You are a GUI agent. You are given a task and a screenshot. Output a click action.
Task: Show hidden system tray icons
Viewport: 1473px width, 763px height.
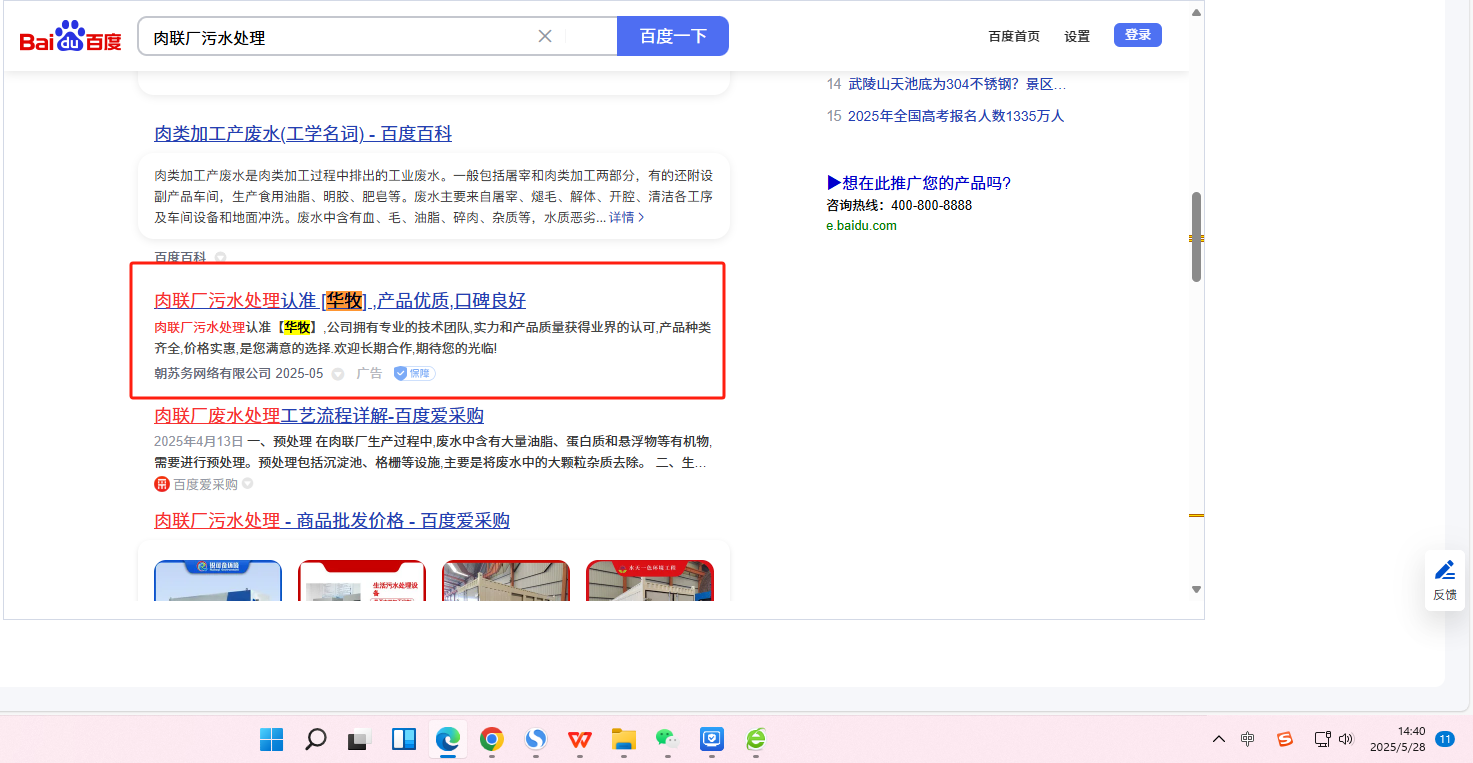click(1218, 739)
